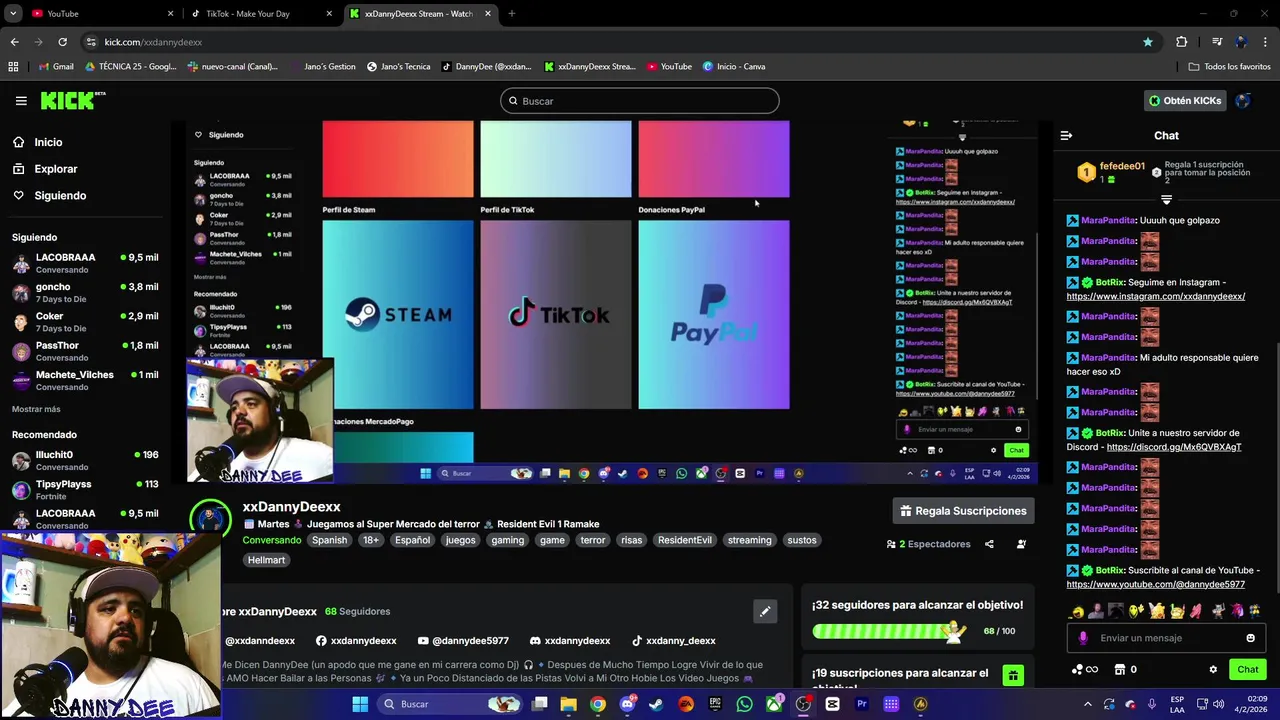The image size is (1280, 720).
Task: Collapse the chat panel with arrow icon
Action: click(x=1066, y=135)
